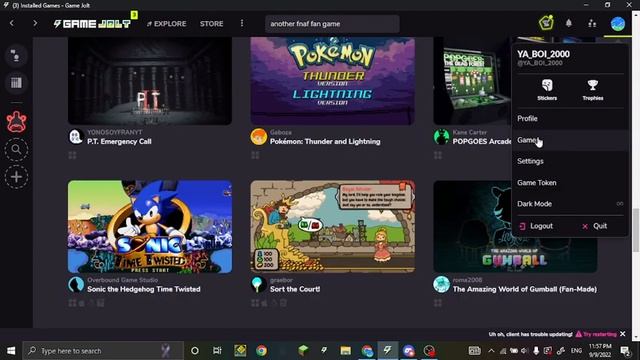Open Sonic Time Twisted thumbnail
This screenshot has height=360, width=640.
pyautogui.click(x=150, y=227)
